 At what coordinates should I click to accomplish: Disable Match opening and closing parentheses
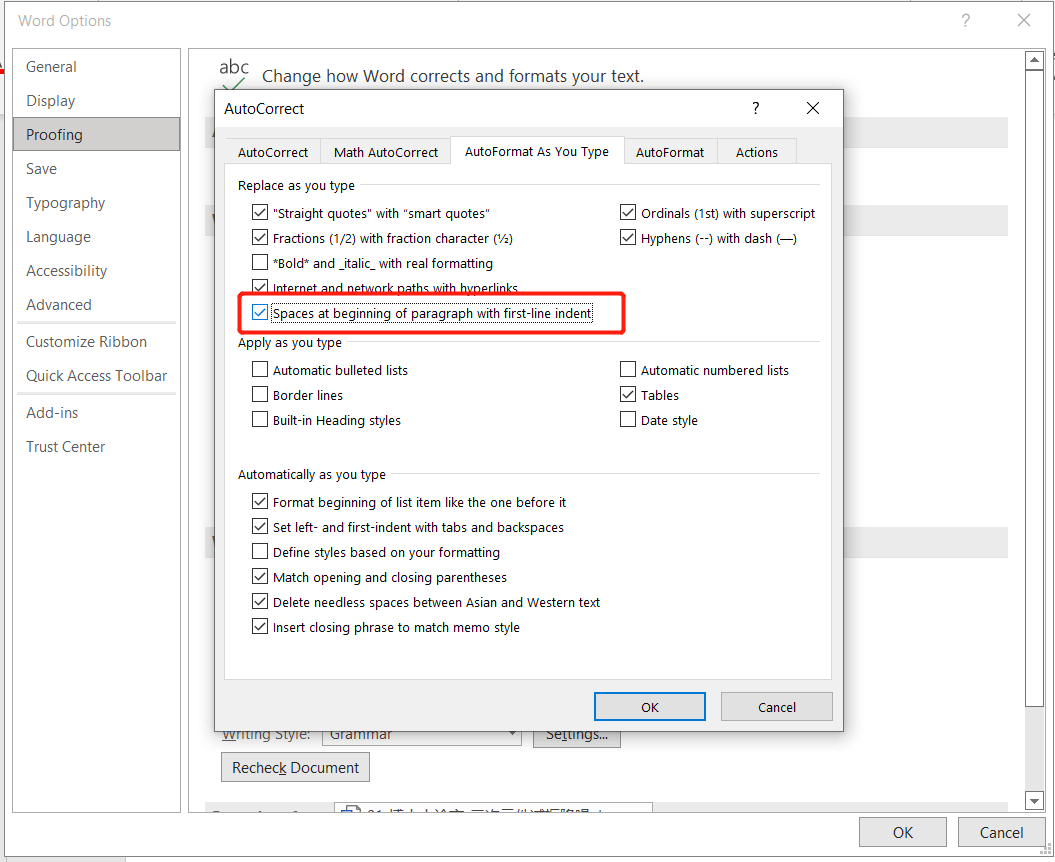pos(260,577)
